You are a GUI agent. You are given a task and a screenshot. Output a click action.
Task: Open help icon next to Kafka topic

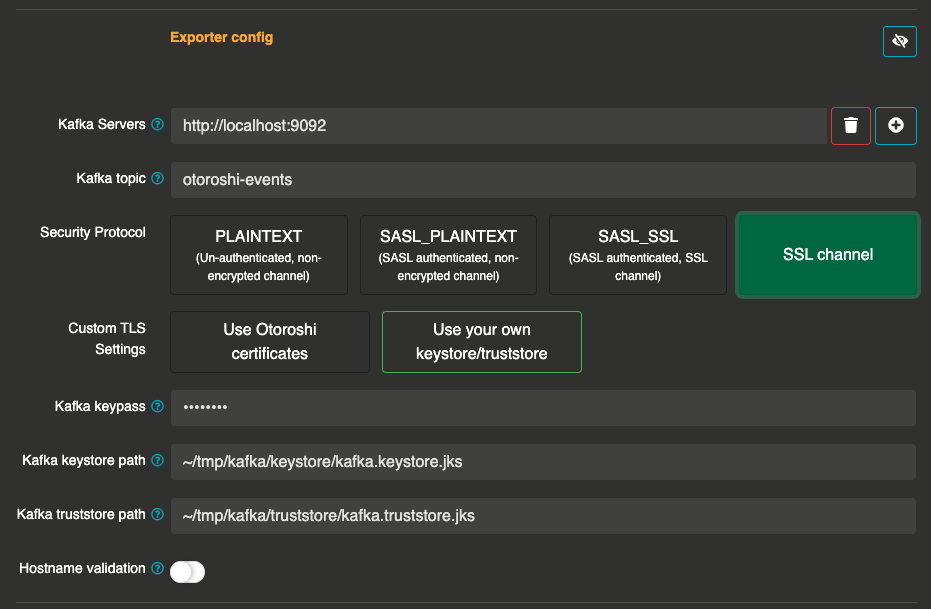pyautogui.click(x=156, y=179)
